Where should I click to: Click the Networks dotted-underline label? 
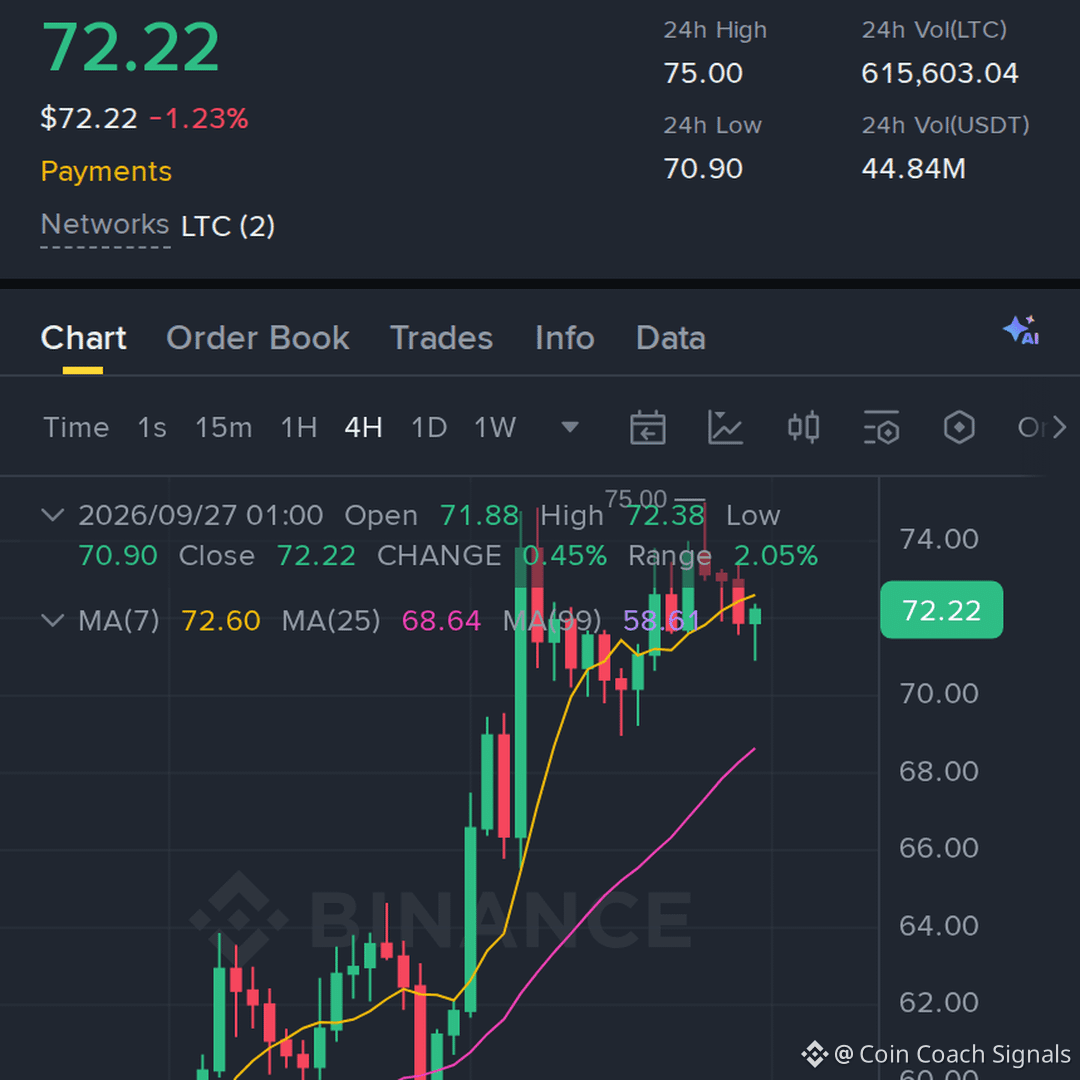click(105, 225)
